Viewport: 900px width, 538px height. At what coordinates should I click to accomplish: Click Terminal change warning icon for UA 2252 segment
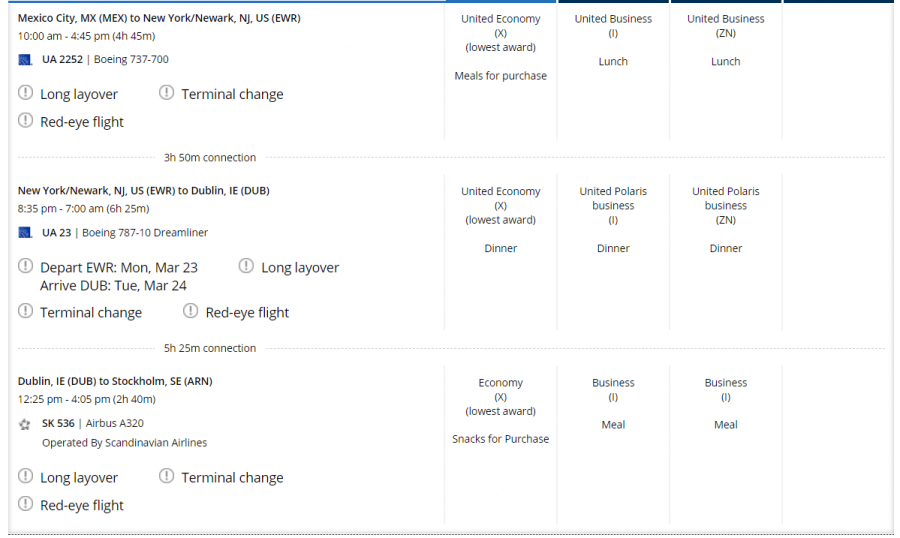click(167, 93)
